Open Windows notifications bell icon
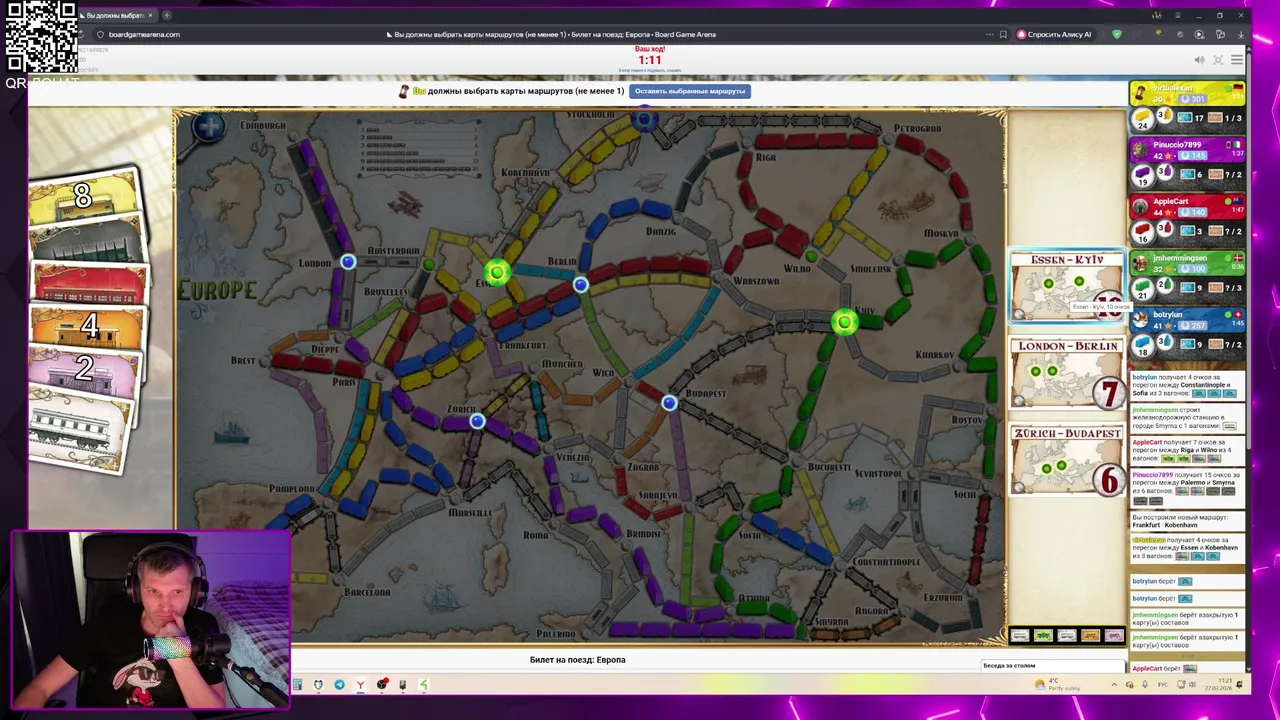 [x=1239, y=684]
